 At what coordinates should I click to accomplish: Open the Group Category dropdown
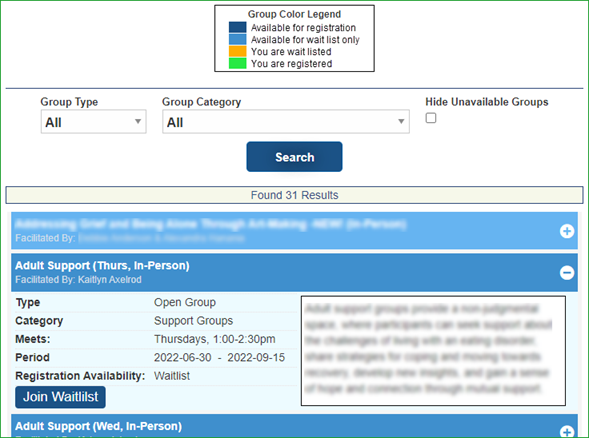tap(286, 122)
